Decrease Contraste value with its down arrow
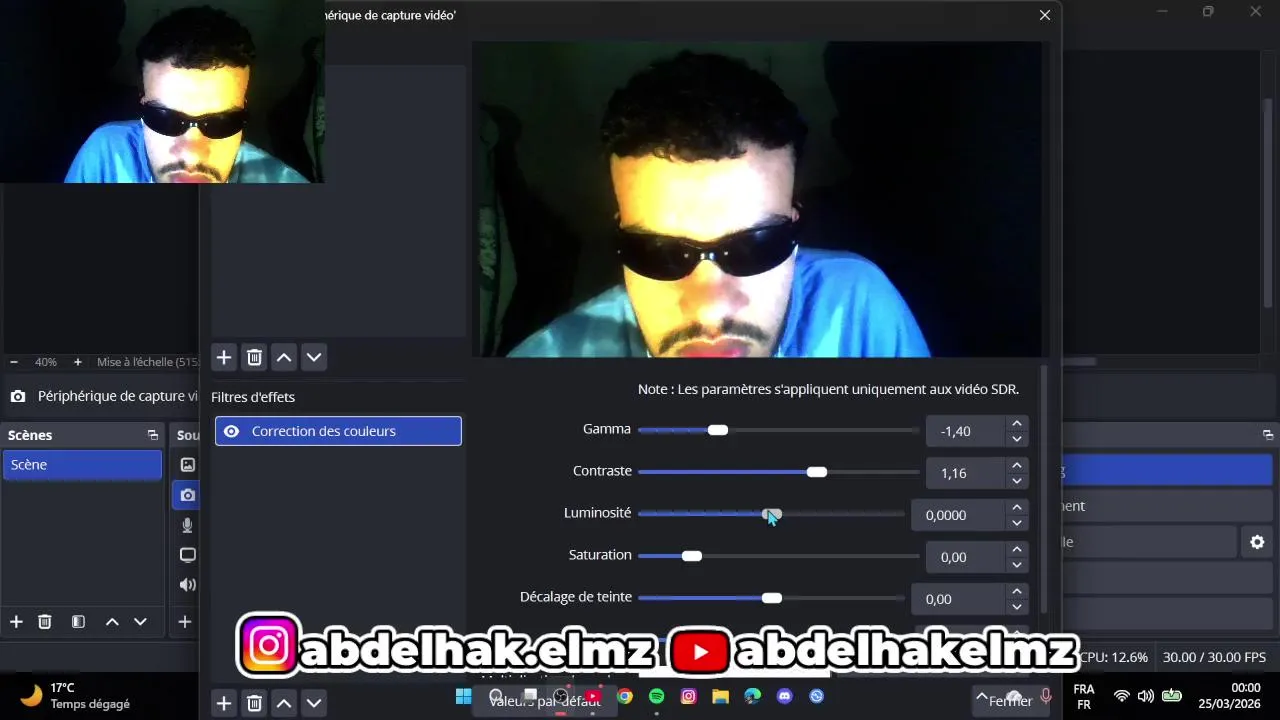The image size is (1280, 720). click(x=1017, y=481)
